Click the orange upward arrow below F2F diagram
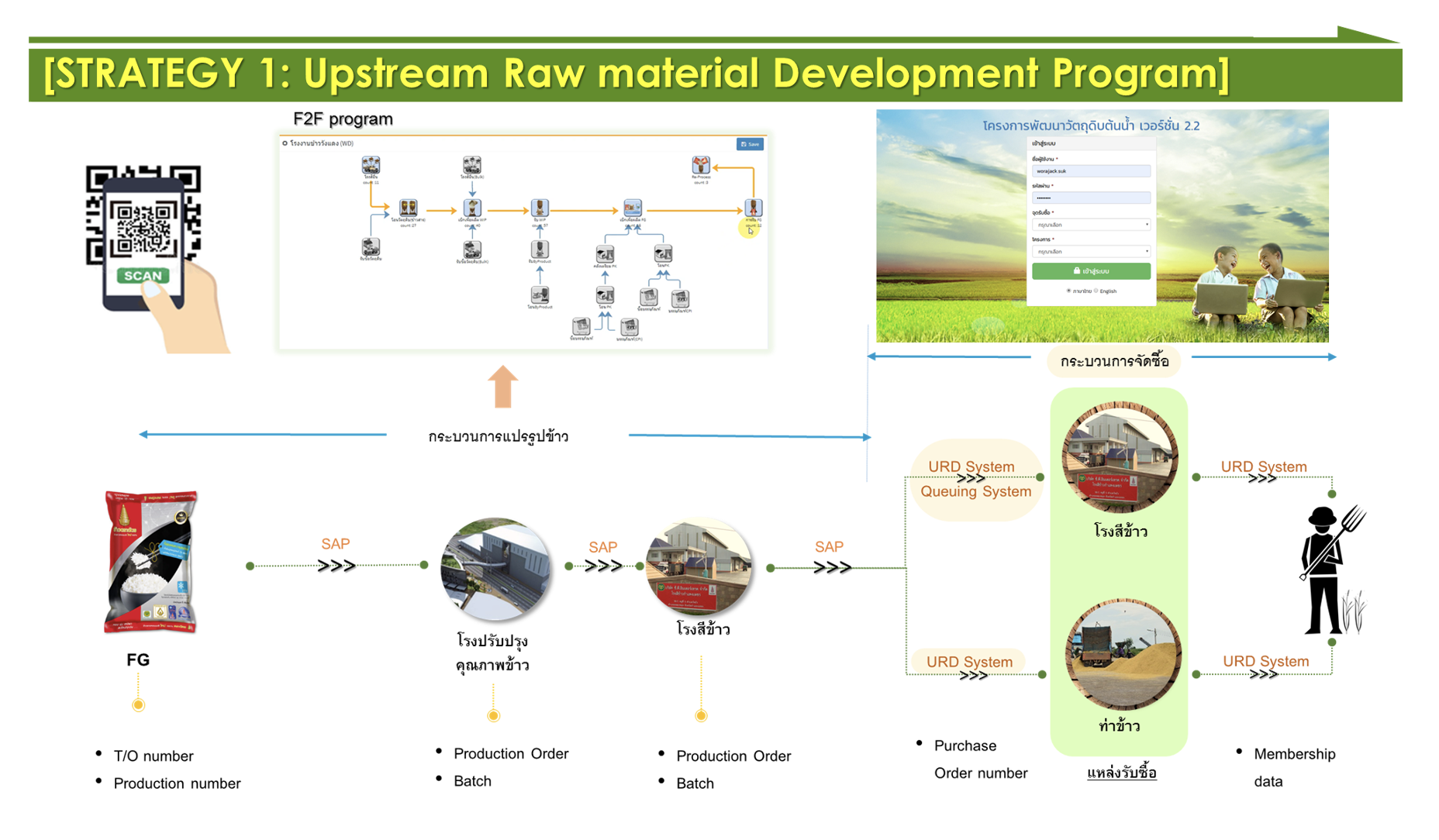1439x840 pixels. click(x=502, y=386)
